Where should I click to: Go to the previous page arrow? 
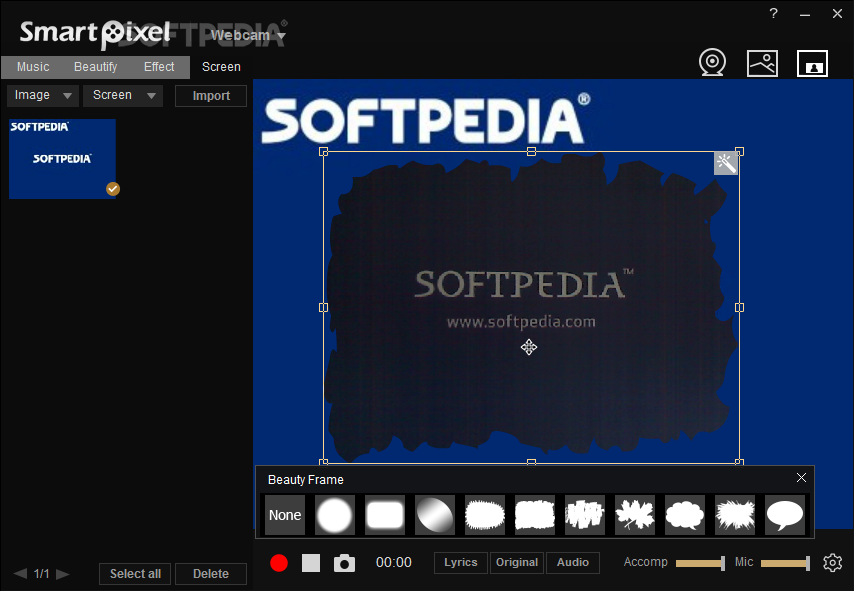tap(20, 574)
